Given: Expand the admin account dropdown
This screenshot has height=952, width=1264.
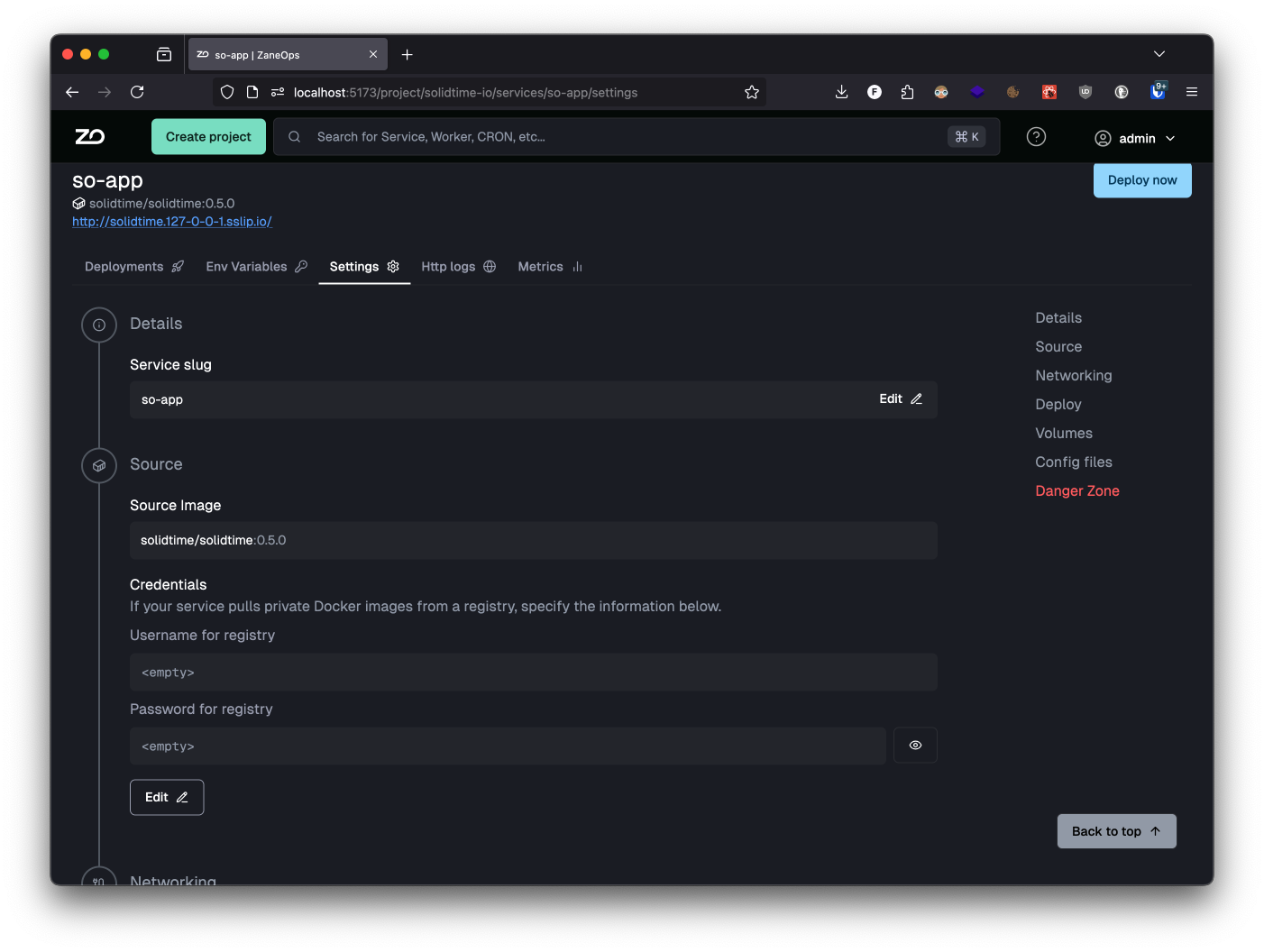Looking at the screenshot, I should click(x=1170, y=139).
